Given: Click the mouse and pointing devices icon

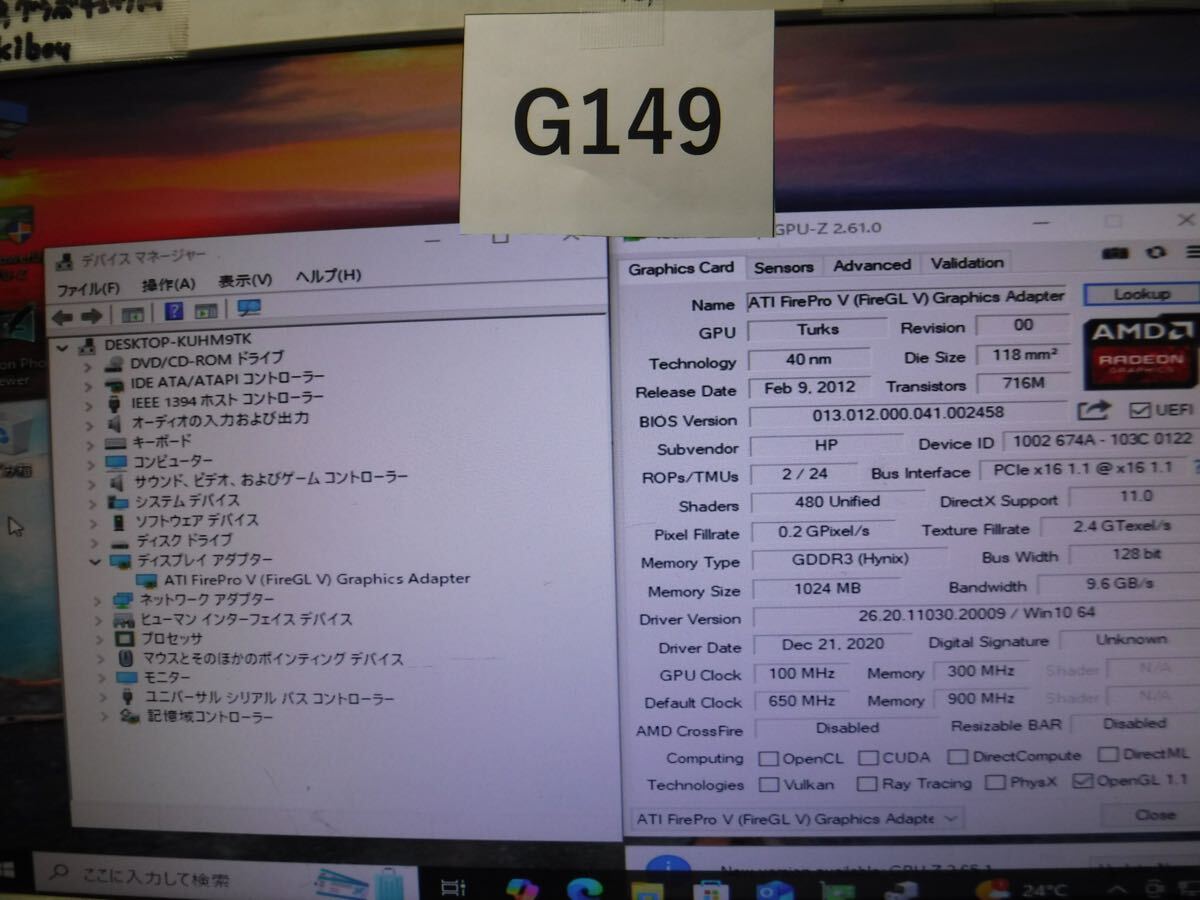Looking at the screenshot, I should coord(126,658).
